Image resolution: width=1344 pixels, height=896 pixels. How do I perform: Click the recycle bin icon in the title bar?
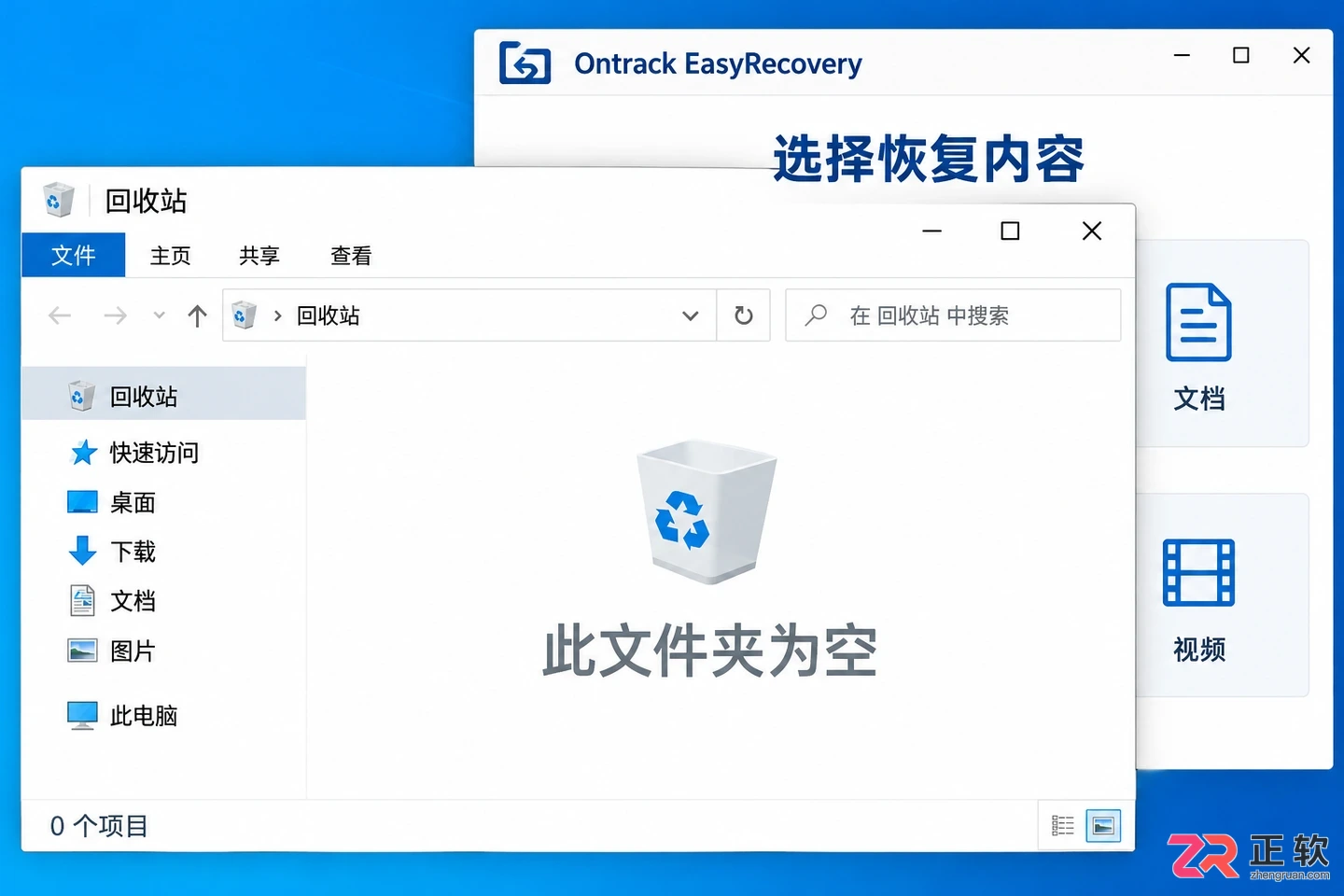pyautogui.click(x=59, y=200)
